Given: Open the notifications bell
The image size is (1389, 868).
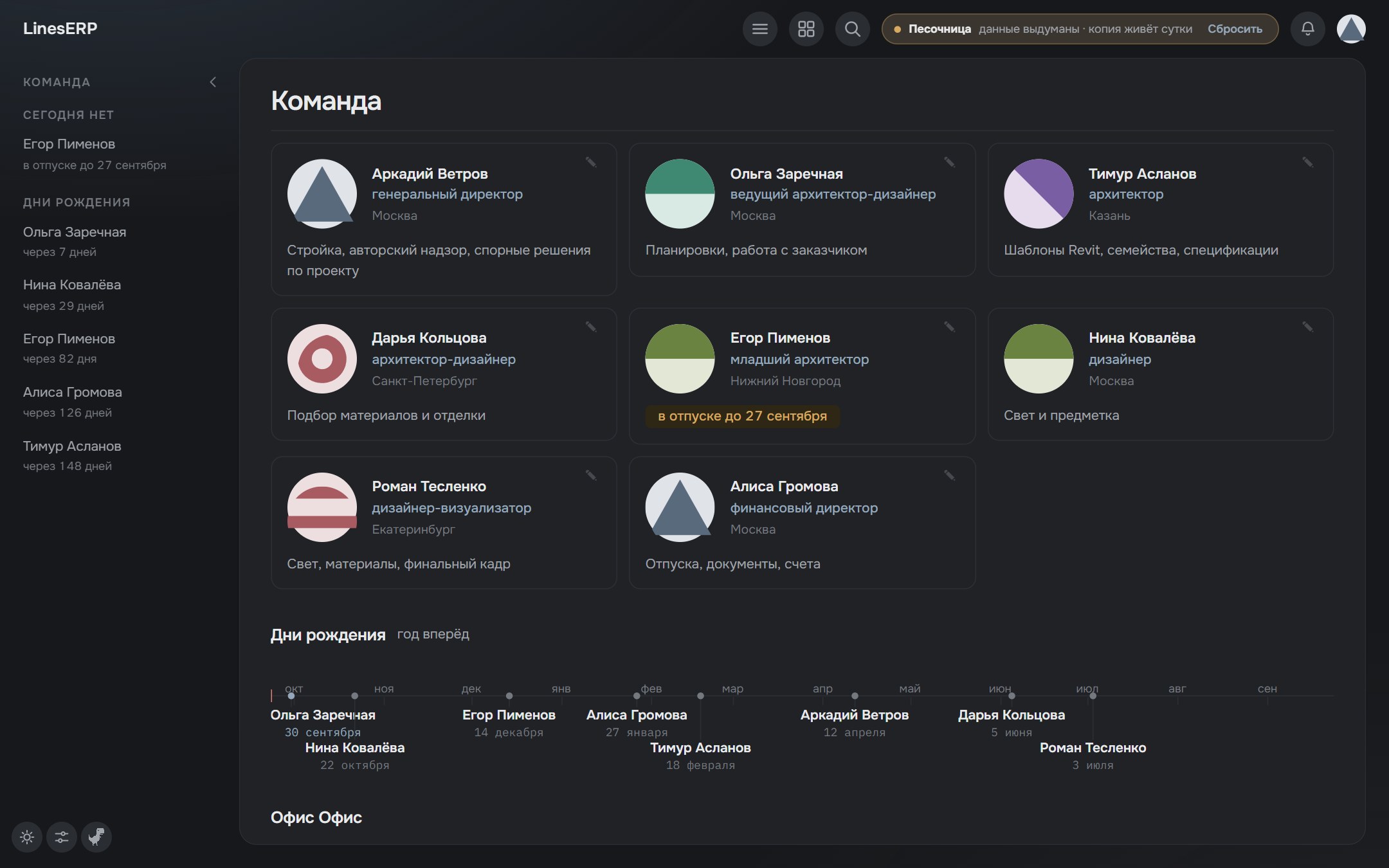Looking at the screenshot, I should [1307, 29].
